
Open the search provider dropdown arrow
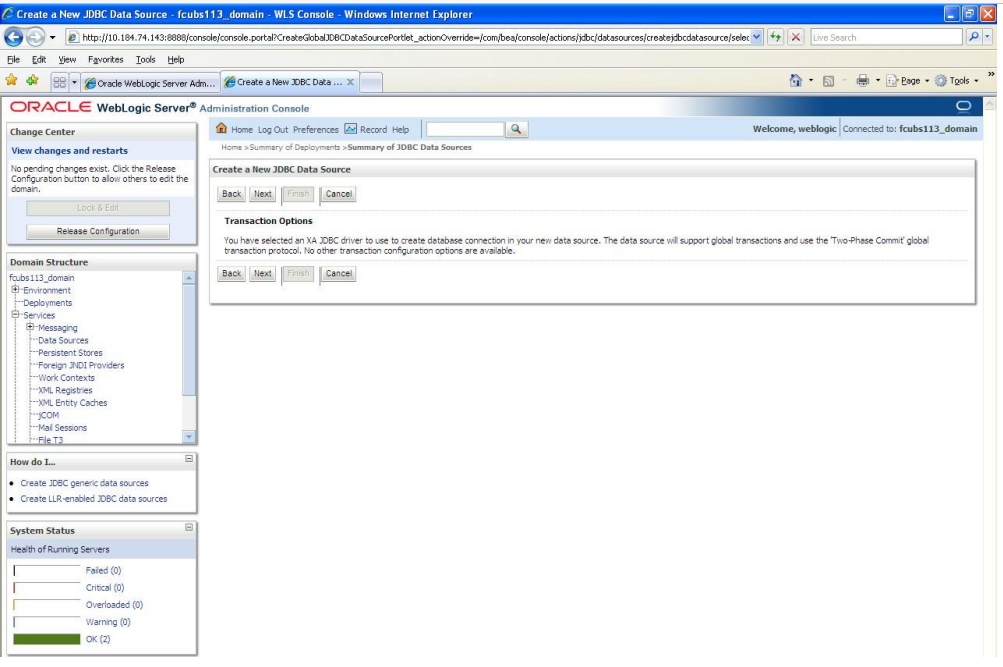[x=988, y=37]
